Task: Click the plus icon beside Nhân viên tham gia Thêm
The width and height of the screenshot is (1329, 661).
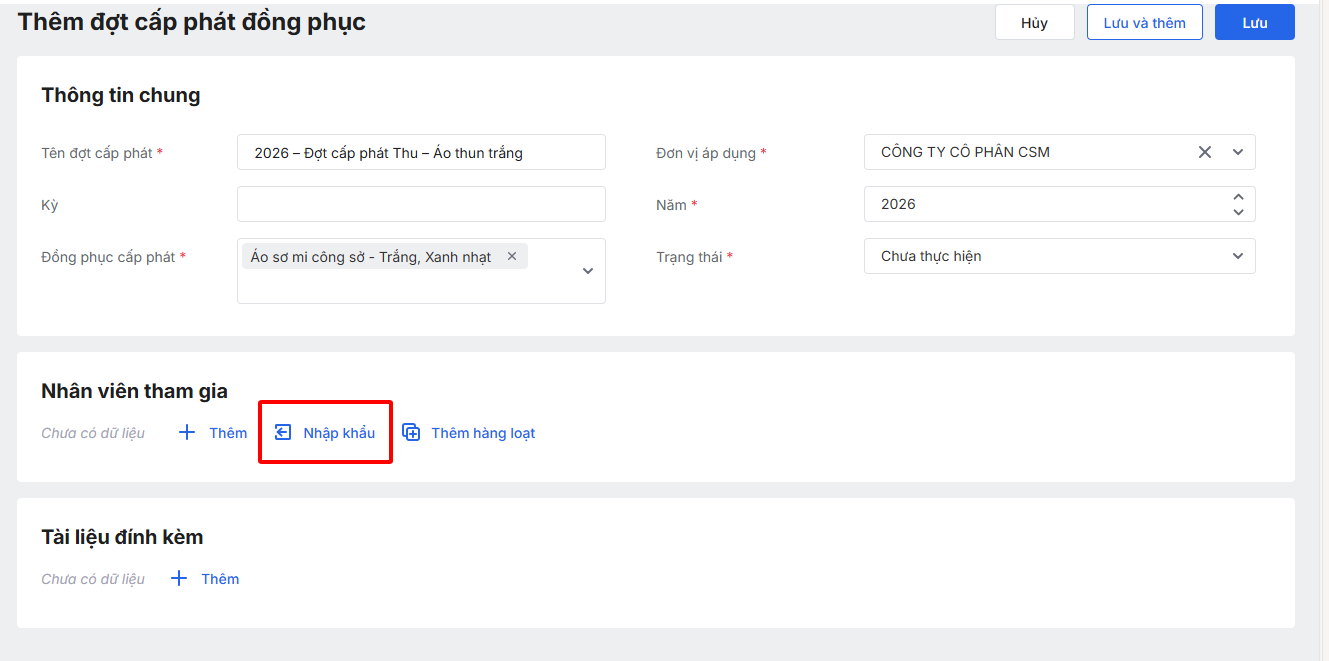Action: 187,433
